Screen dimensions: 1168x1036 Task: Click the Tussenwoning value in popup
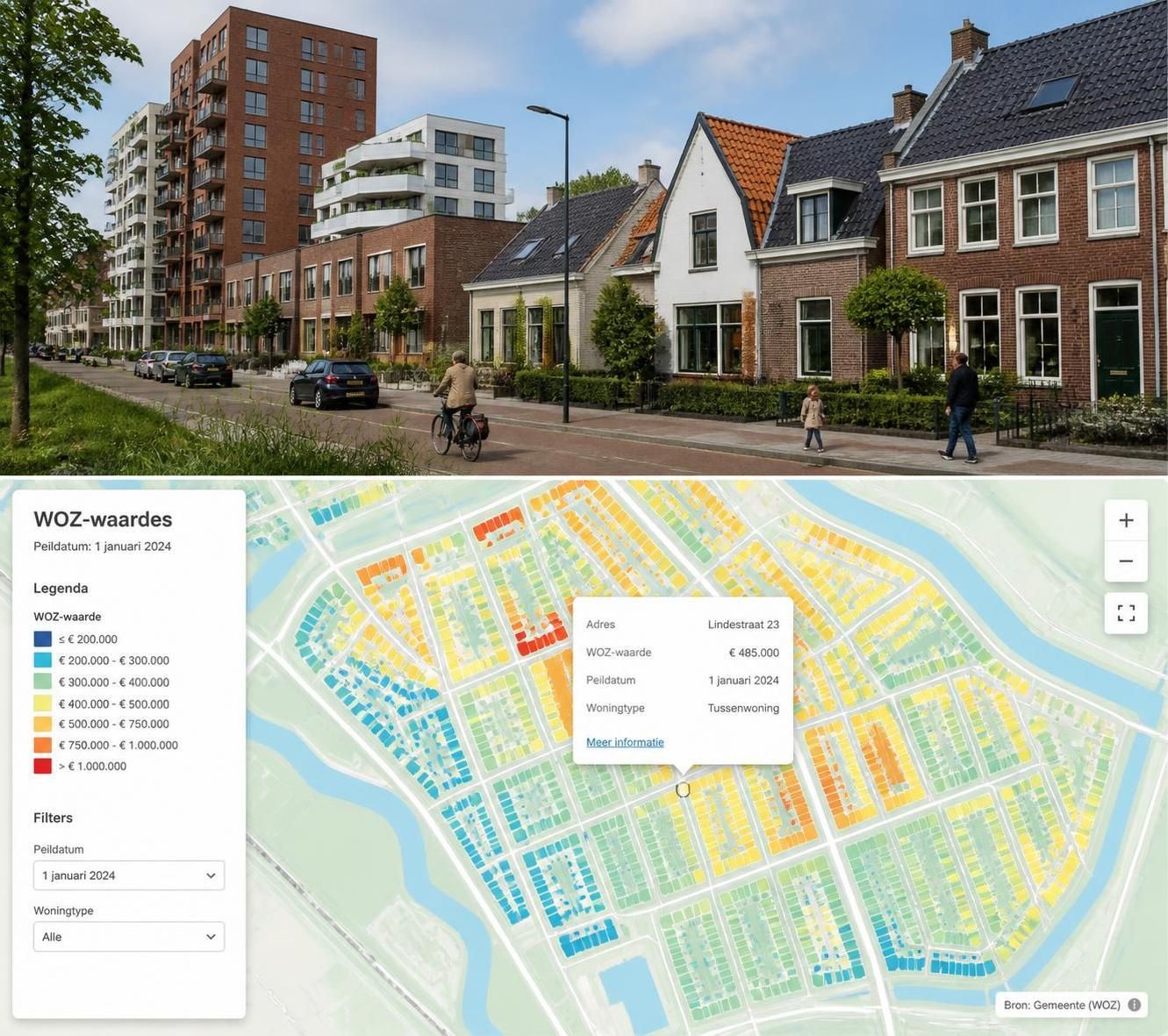coord(743,708)
